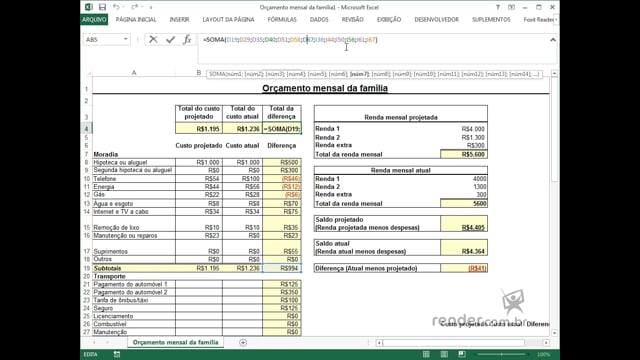Select the sheet tab Orçamento mensal da família
The height and width of the screenshot is (360, 640).
tap(176, 342)
